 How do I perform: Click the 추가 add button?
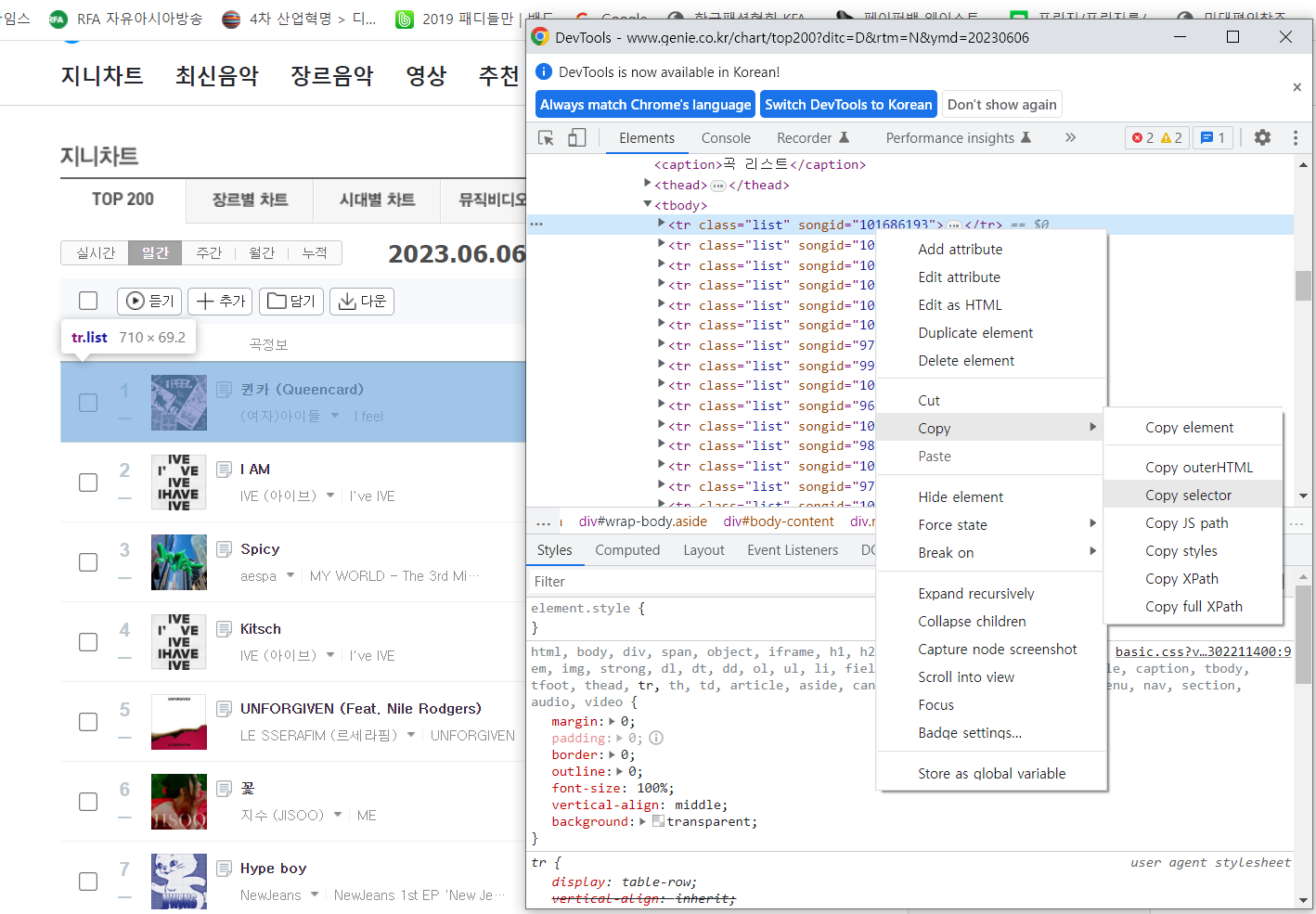220,301
